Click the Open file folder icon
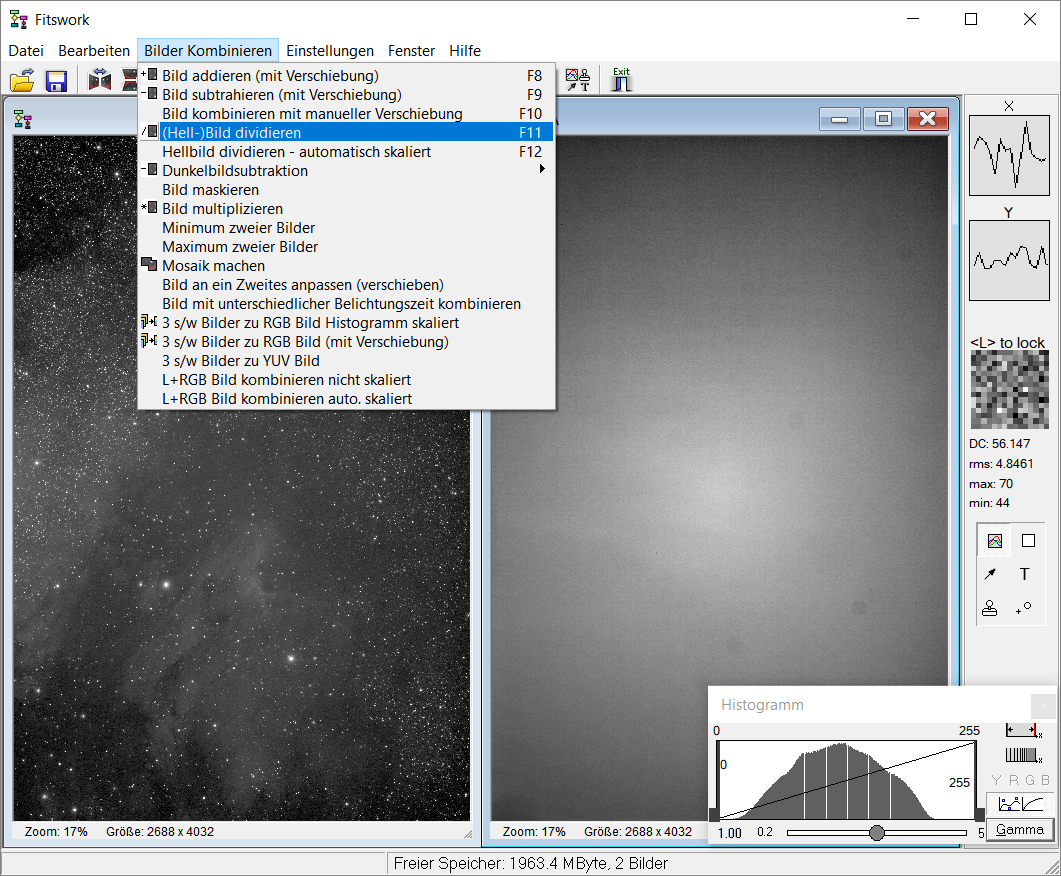This screenshot has width=1061, height=876. click(x=22, y=81)
